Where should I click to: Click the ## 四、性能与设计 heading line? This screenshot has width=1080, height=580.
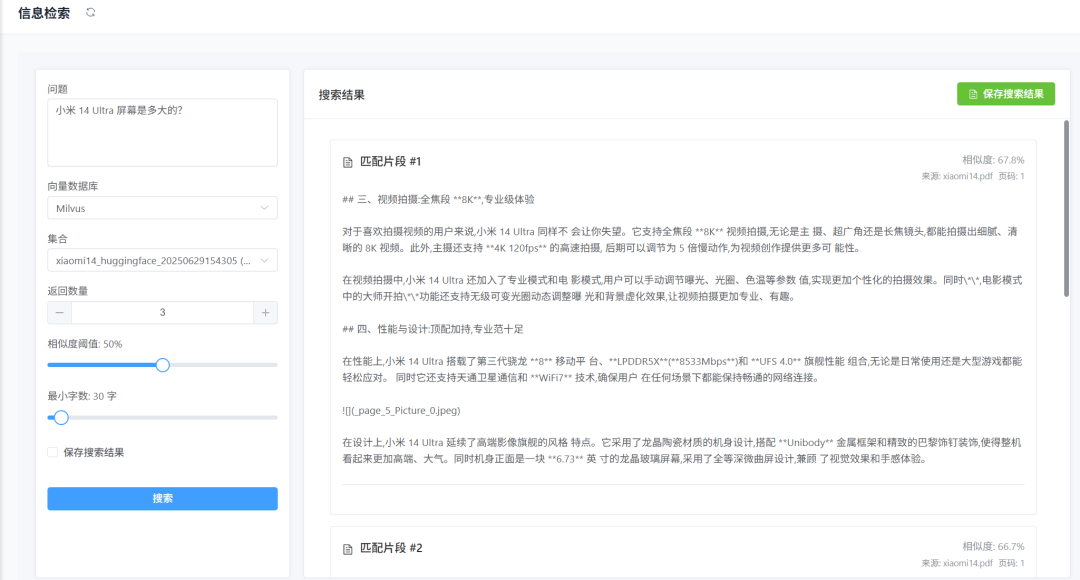(x=433, y=329)
